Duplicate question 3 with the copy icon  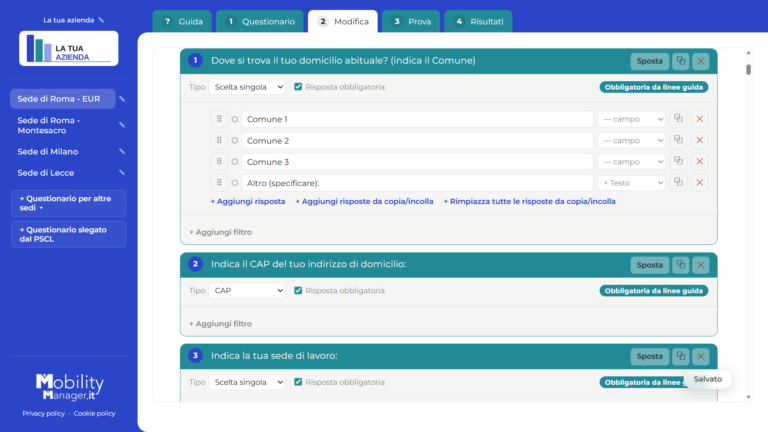(x=681, y=357)
